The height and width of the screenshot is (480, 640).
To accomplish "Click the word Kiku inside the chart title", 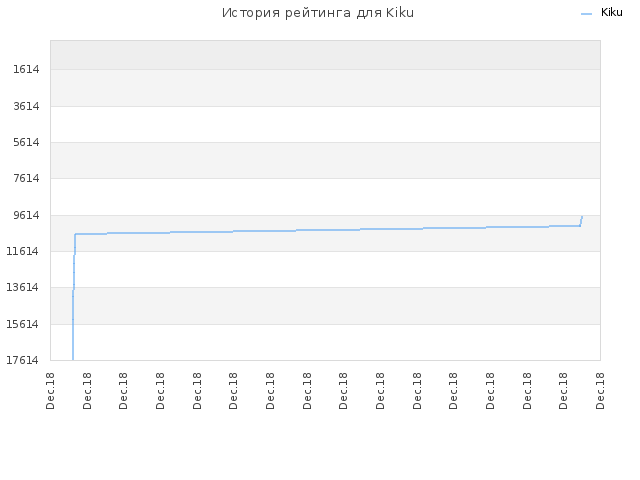I will click(x=400, y=13).
